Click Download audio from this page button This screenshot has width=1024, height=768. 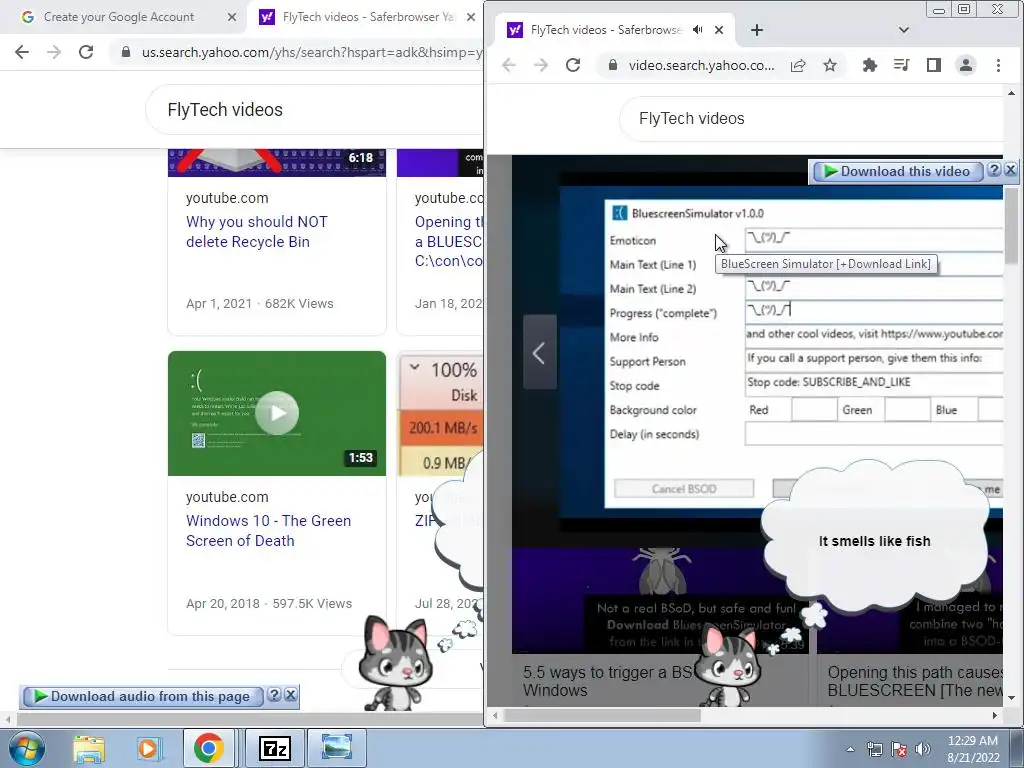click(143, 697)
